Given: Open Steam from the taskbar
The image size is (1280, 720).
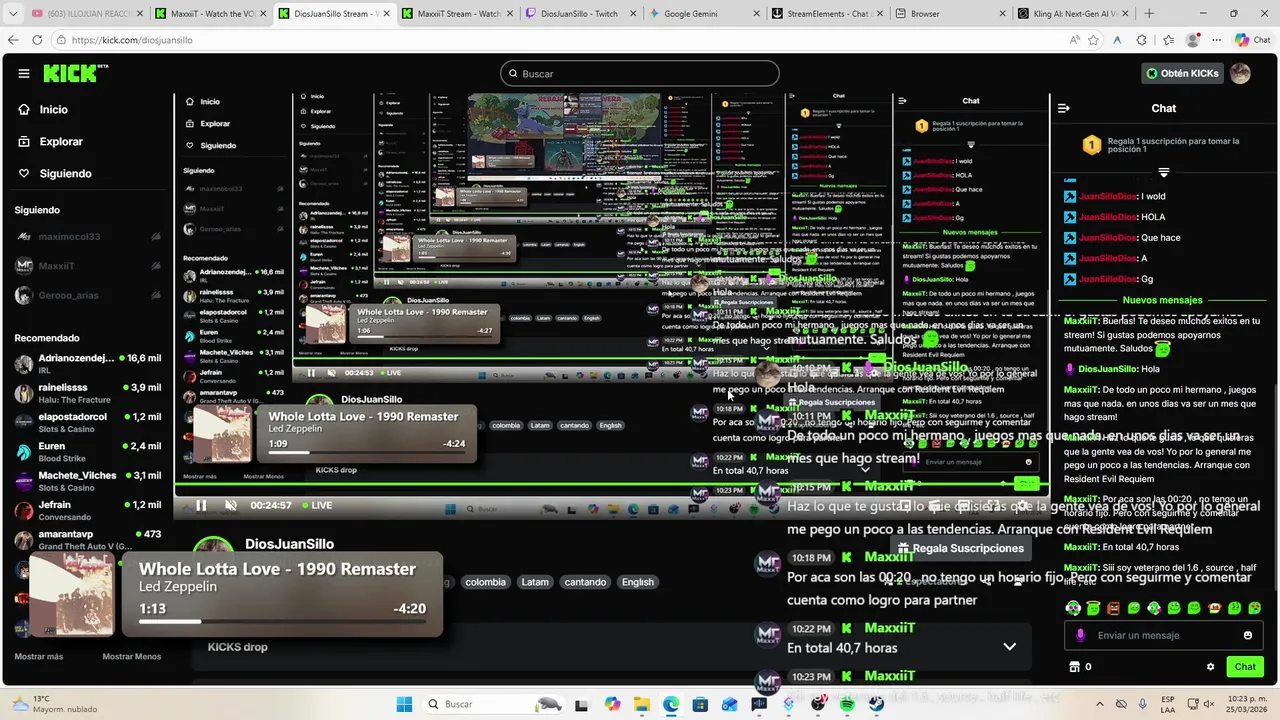Looking at the screenshot, I should click(x=877, y=704).
